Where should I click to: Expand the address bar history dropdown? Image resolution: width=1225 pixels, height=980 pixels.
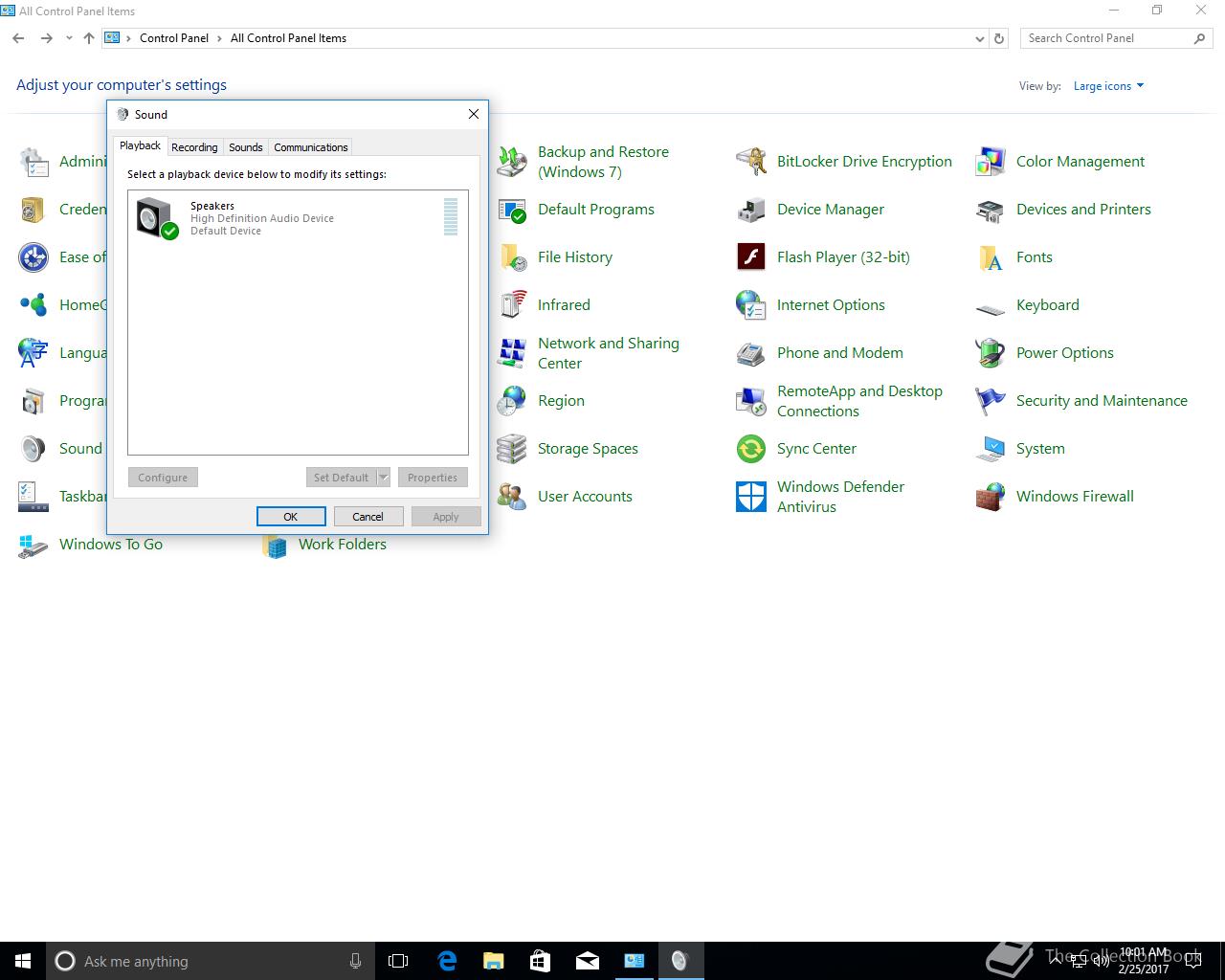pyautogui.click(x=979, y=39)
